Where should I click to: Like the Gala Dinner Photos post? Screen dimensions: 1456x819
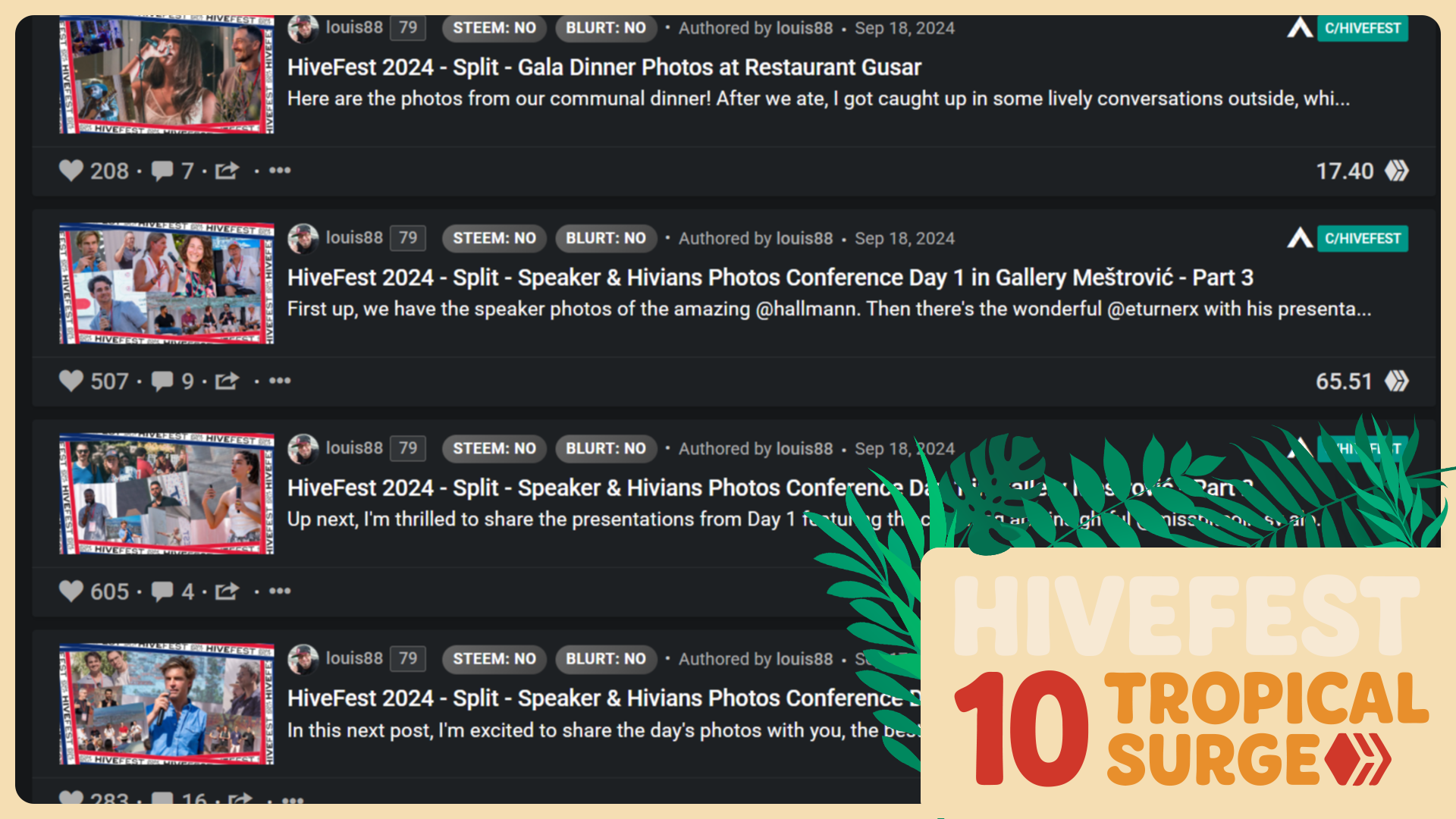point(71,171)
